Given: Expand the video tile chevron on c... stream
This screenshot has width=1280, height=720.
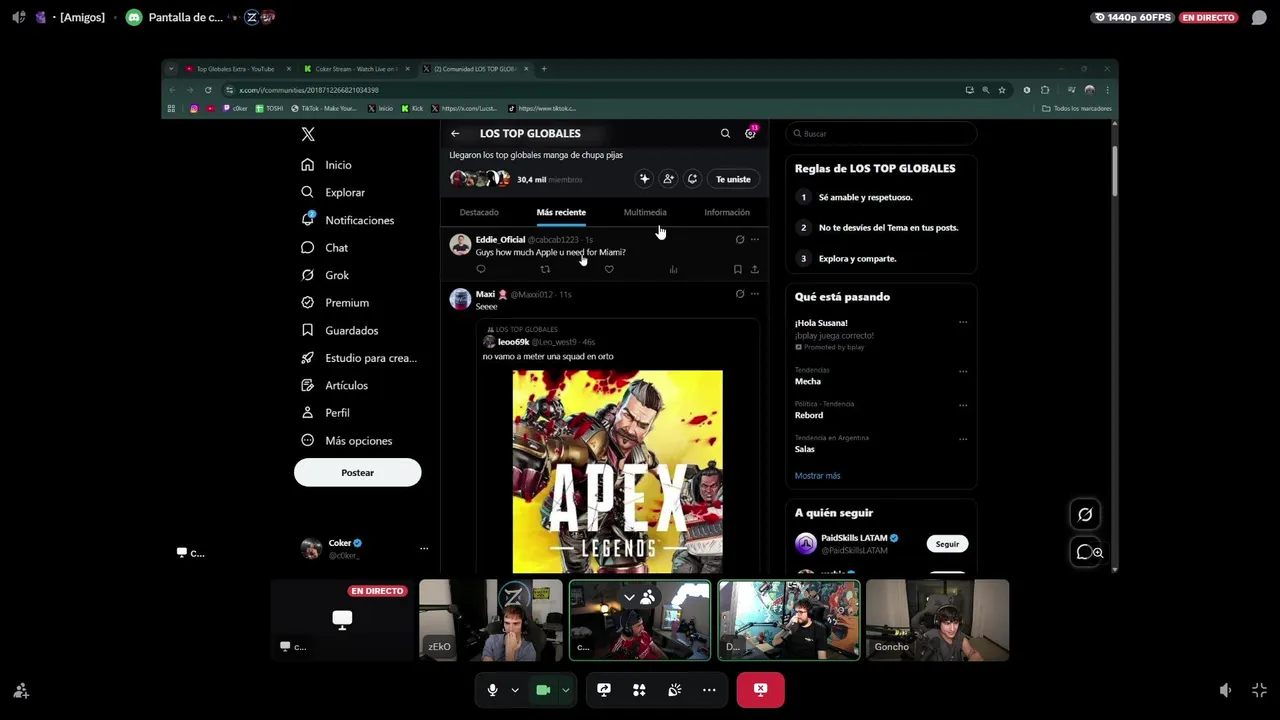Looking at the screenshot, I should coord(629,597).
